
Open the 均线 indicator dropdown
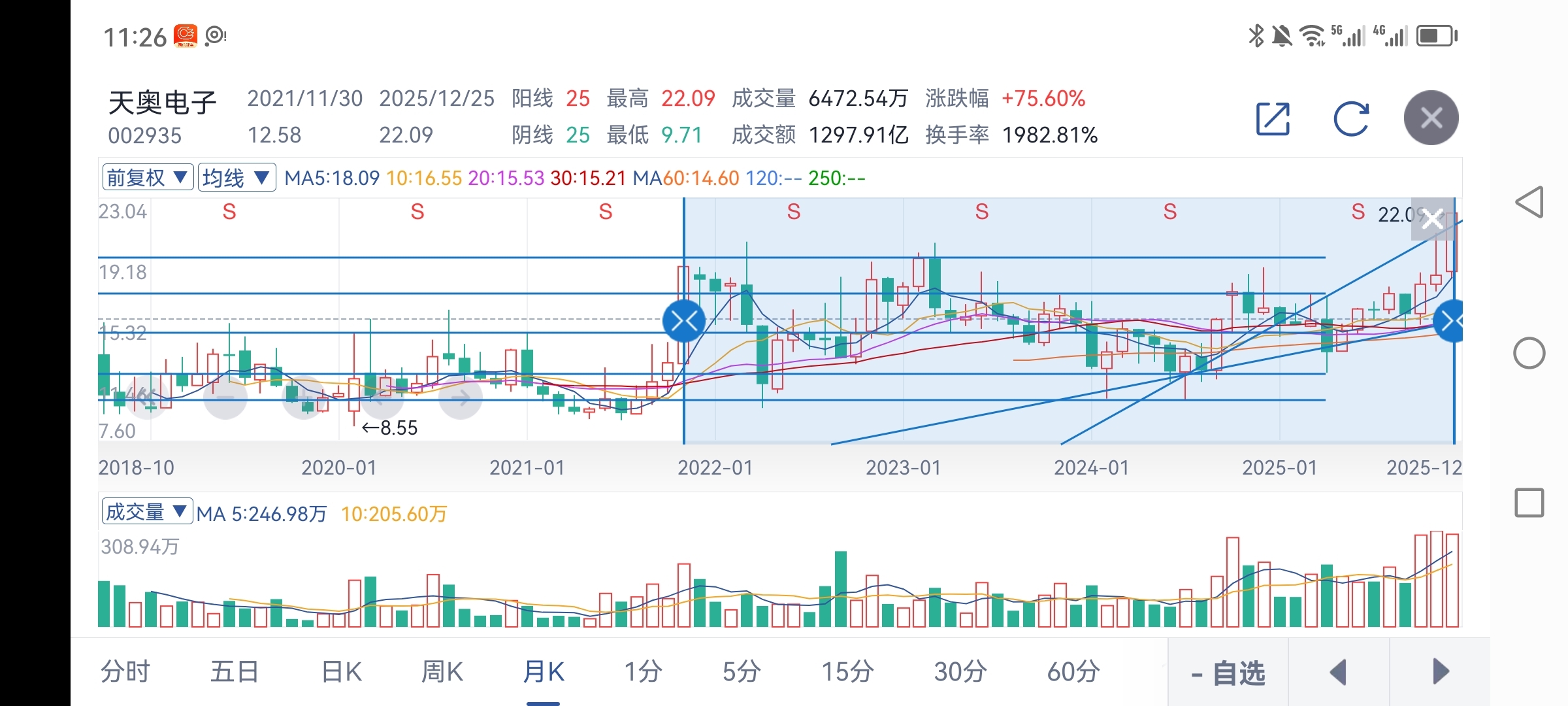(x=237, y=177)
